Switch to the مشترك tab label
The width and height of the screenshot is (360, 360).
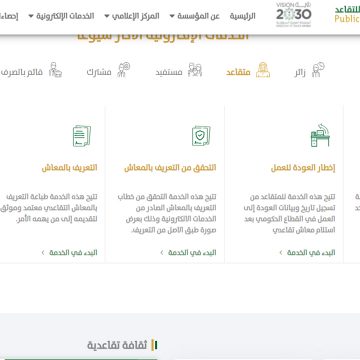99,72
